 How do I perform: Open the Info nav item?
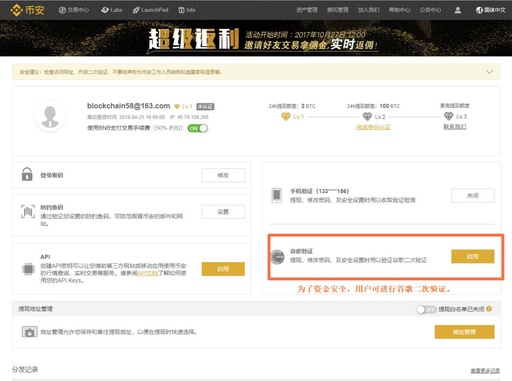[x=187, y=10]
